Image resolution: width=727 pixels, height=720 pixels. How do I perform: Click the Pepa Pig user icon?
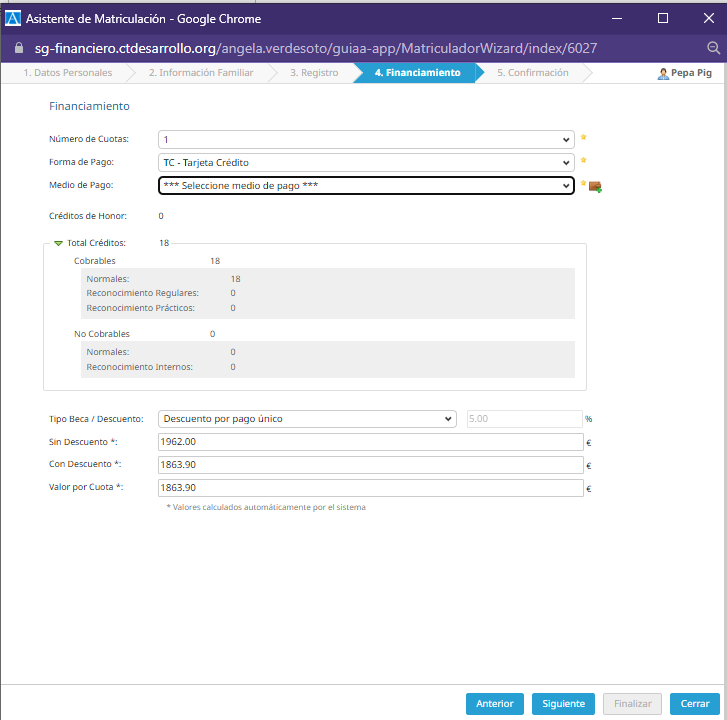pyautogui.click(x=663, y=74)
